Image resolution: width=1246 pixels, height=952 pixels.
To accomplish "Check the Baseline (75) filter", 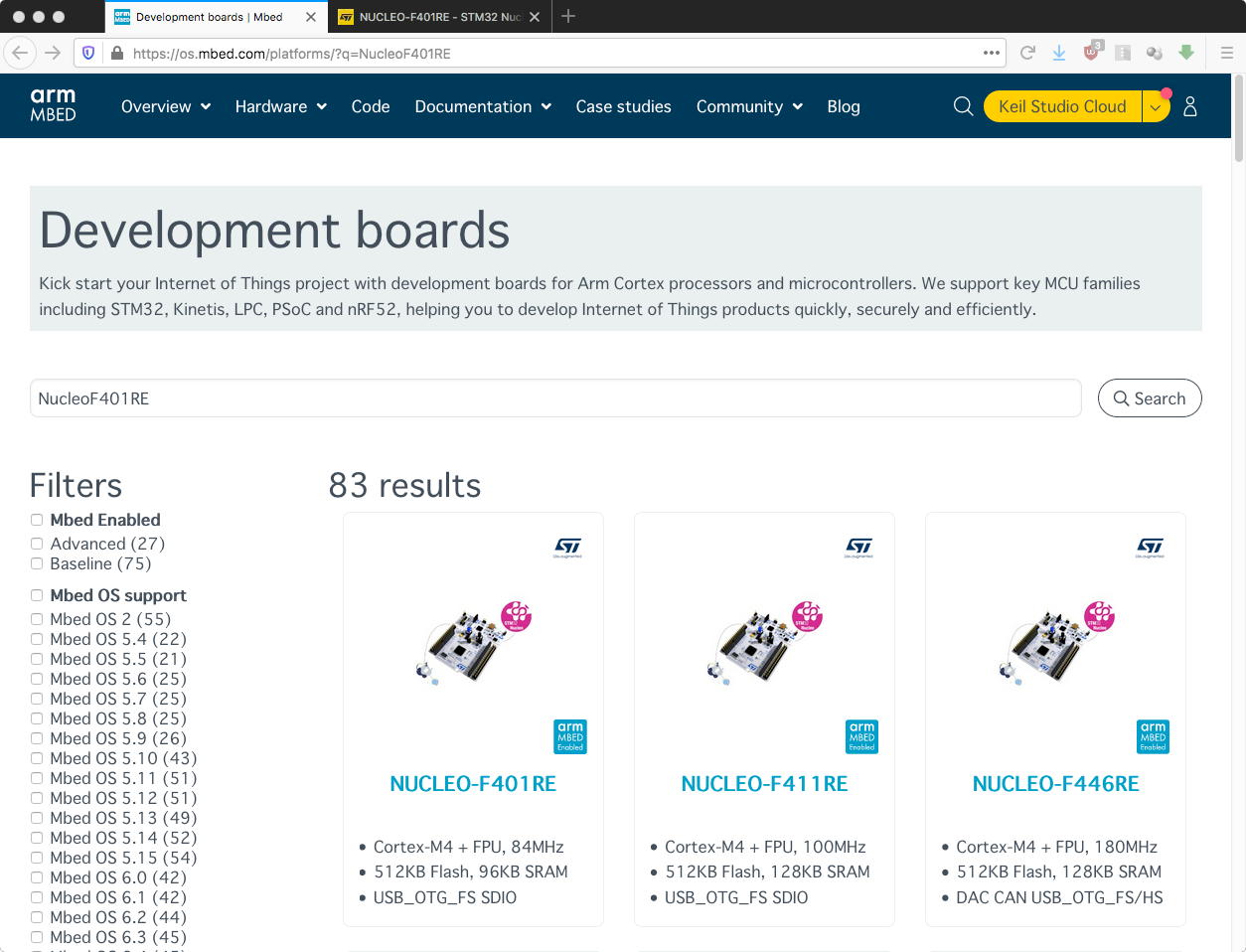I will coord(37,563).
